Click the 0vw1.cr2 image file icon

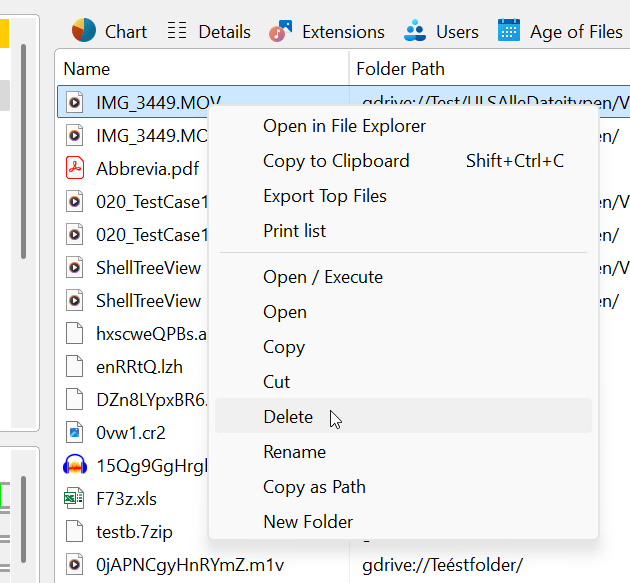[x=75, y=432]
